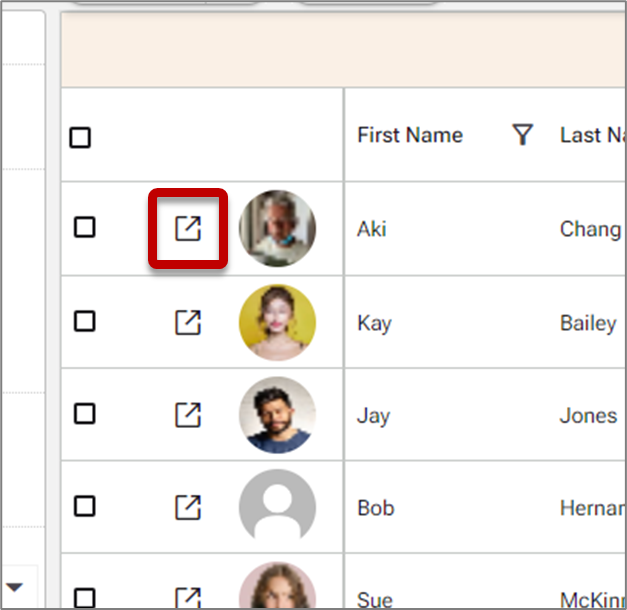This screenshot has width=627, height=610.
Task: Click the First Name column header
Action: pyautogui.click(x=410, y=135)
